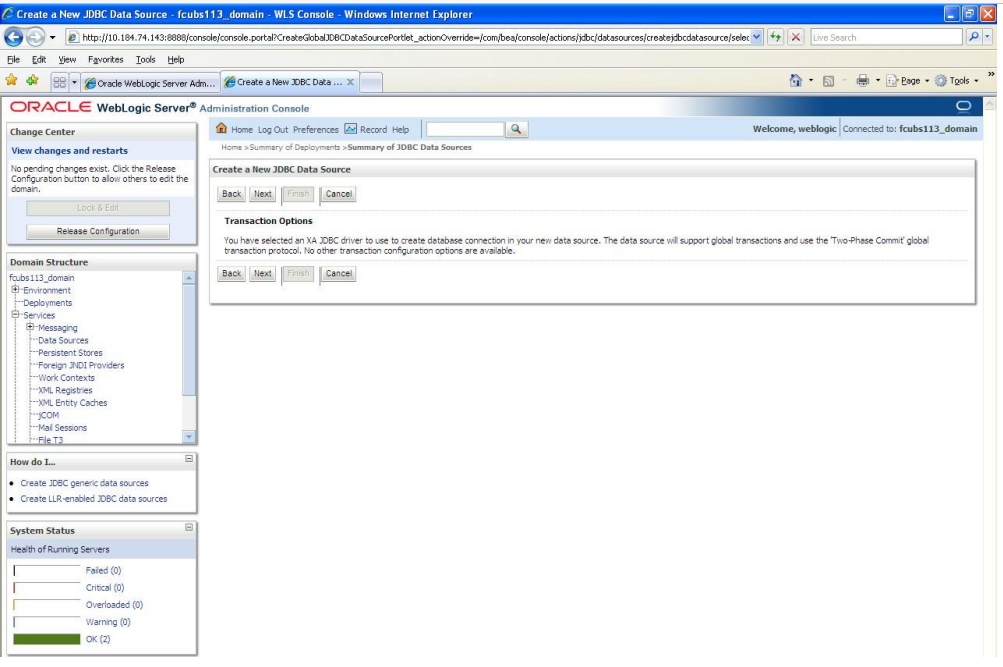Open Quick Tabs grid icon

(x=59, y=82)
